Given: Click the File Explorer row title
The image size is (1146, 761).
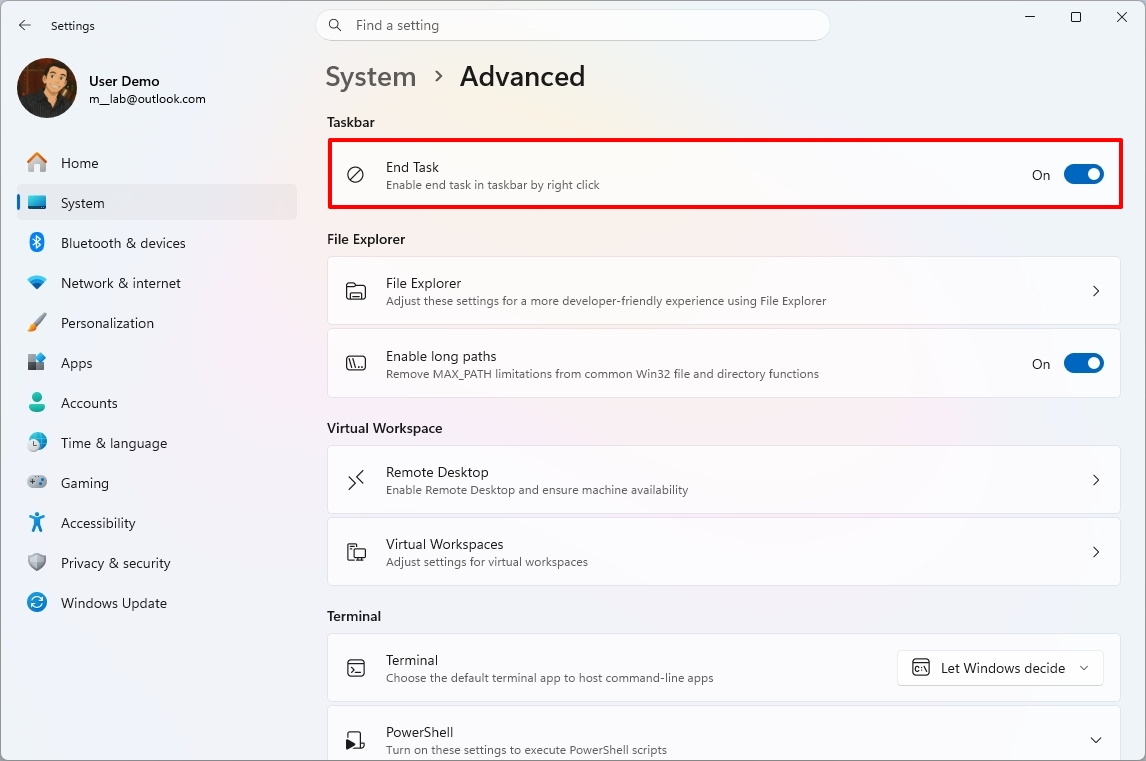Looking at the screenshot, I should tap(423, 283).
